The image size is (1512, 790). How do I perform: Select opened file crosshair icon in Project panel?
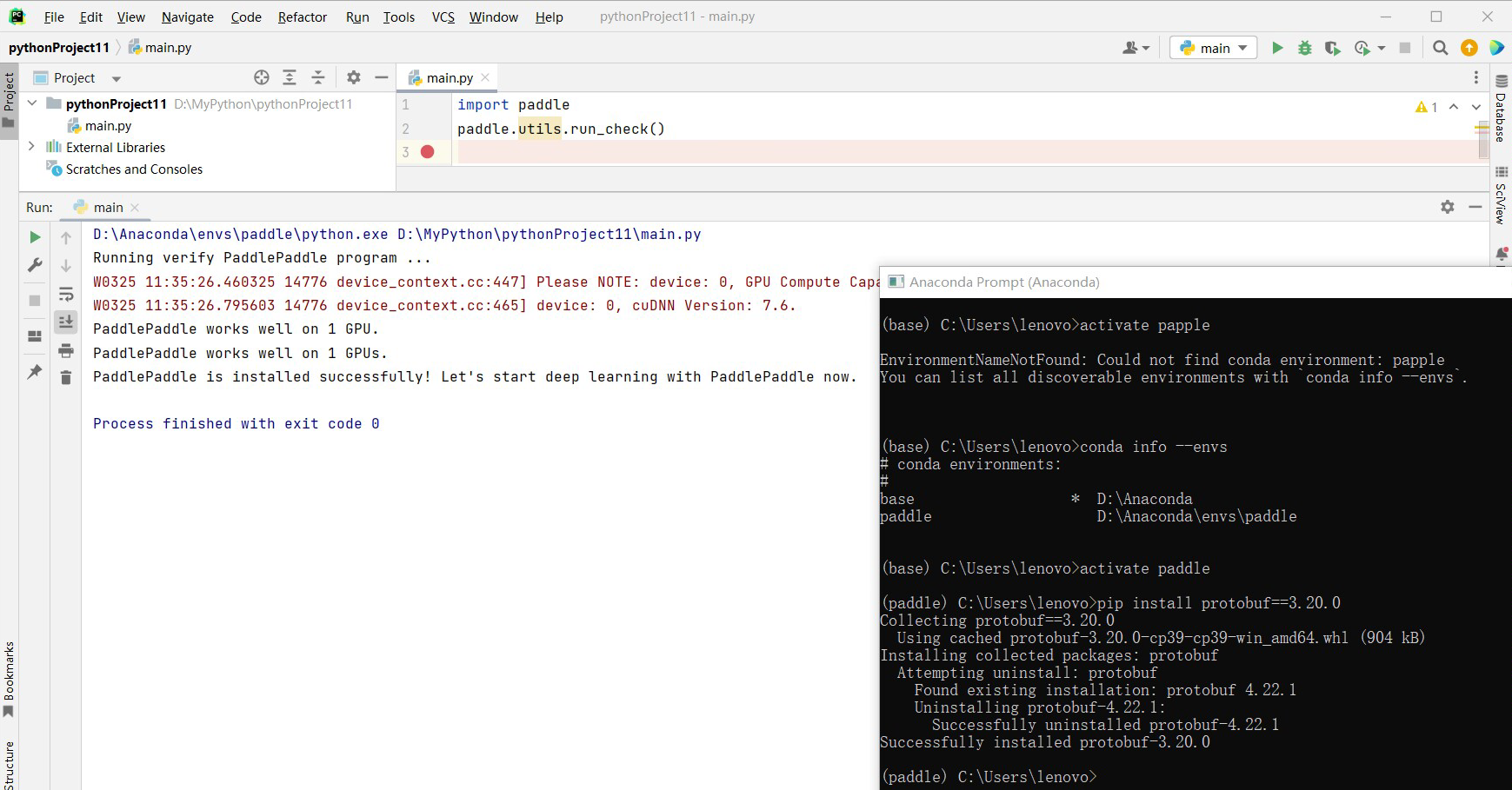tap(262, 77)
